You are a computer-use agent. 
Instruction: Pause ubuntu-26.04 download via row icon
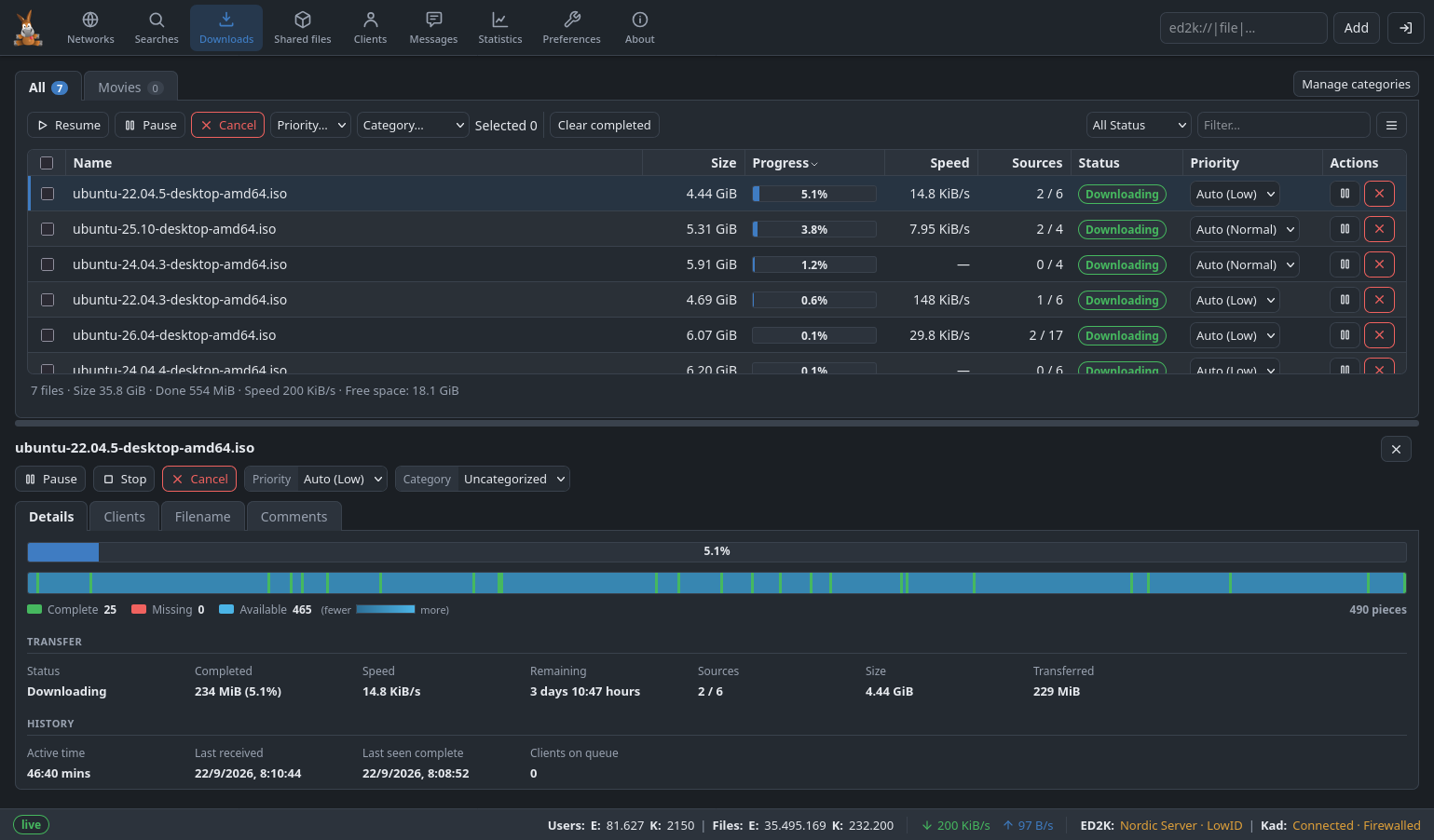coord(1345,335)
